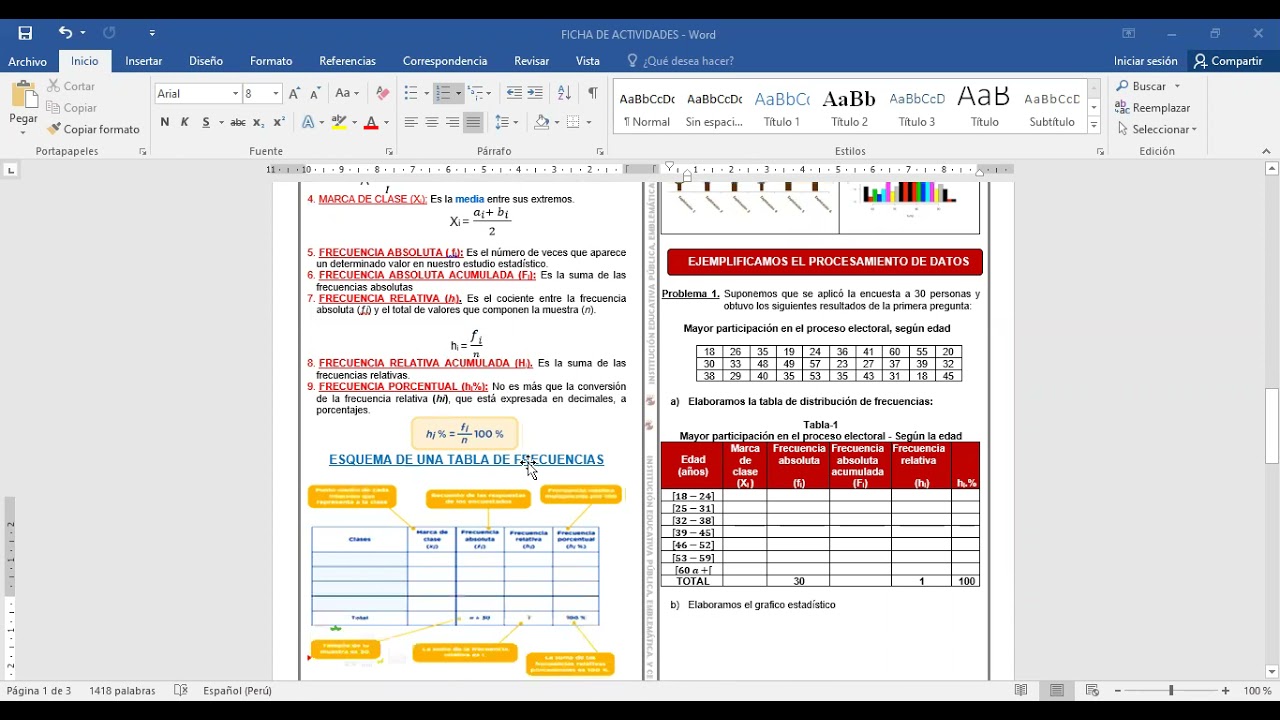Toggle underline (S) formatting
The image size is (1280, 720).
pos(206,122)
